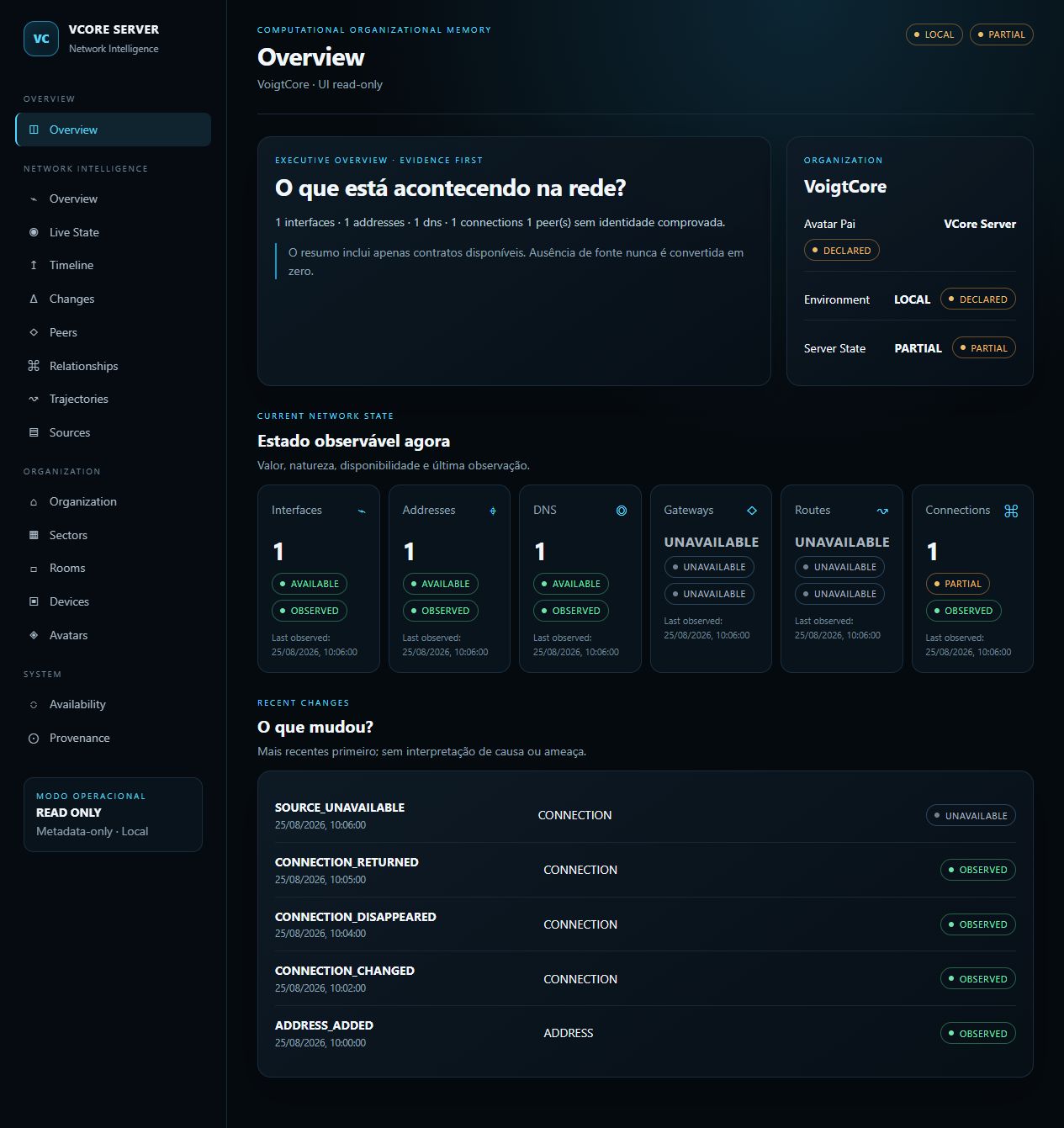Click the Peers diamond icon
1064x1128 pixels.
(34, 332)
